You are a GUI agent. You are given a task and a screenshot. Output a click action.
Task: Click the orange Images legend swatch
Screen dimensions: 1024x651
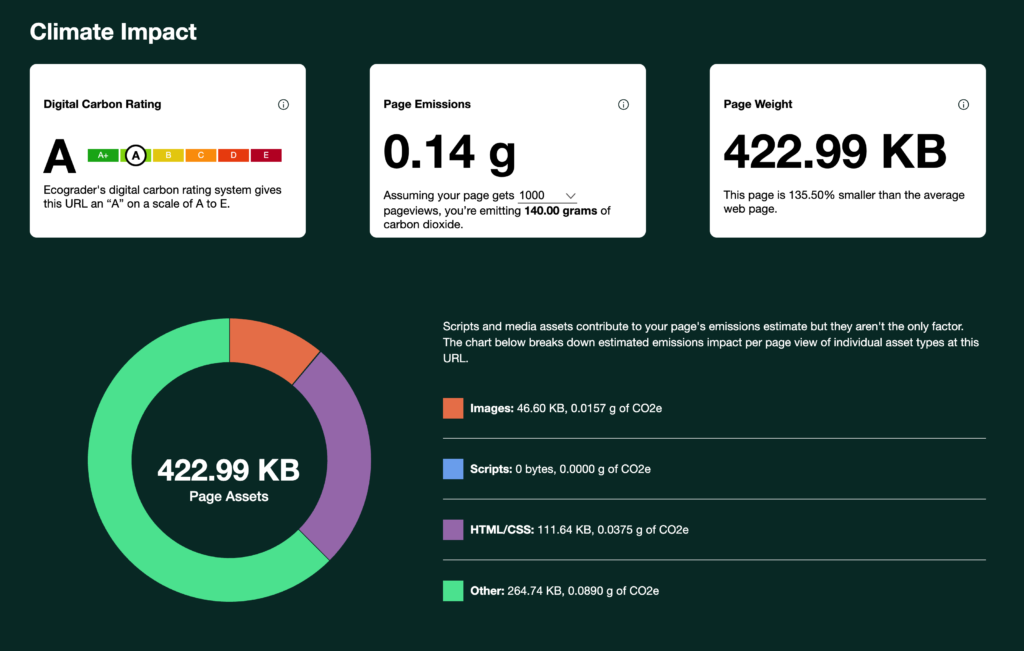coord(453,408)
